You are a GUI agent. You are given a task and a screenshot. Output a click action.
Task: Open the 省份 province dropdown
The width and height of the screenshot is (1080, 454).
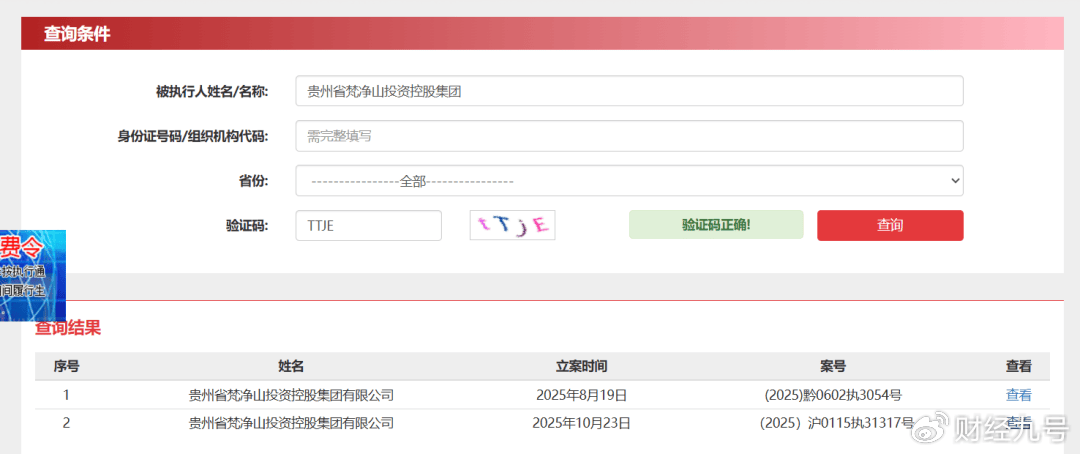[x=628, y=181]
